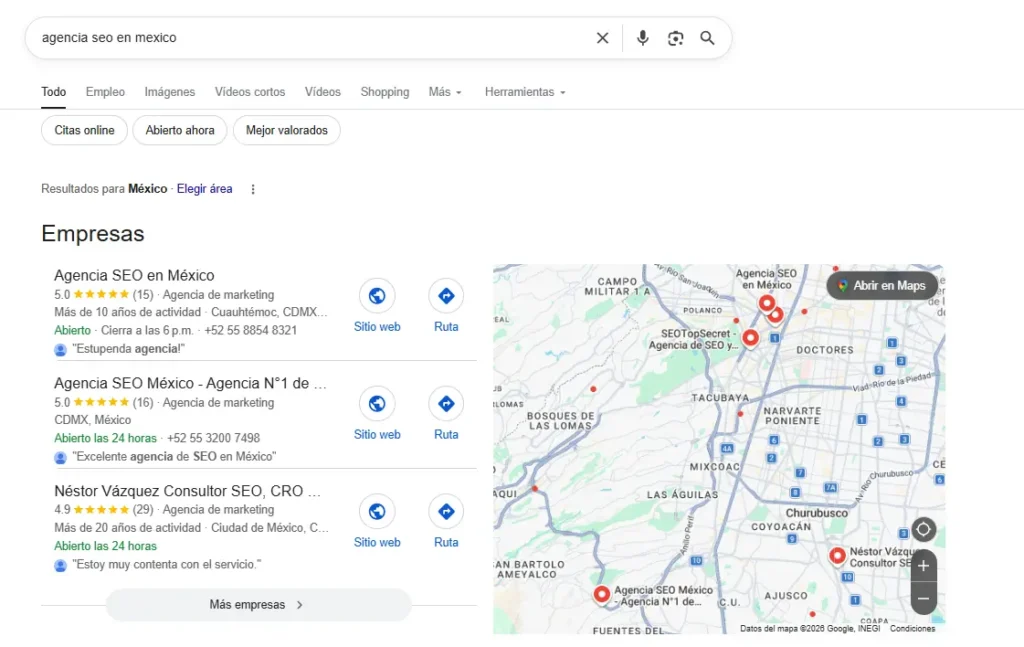Open Sitio web globe for Néstor Vázquez

point(377,511)
